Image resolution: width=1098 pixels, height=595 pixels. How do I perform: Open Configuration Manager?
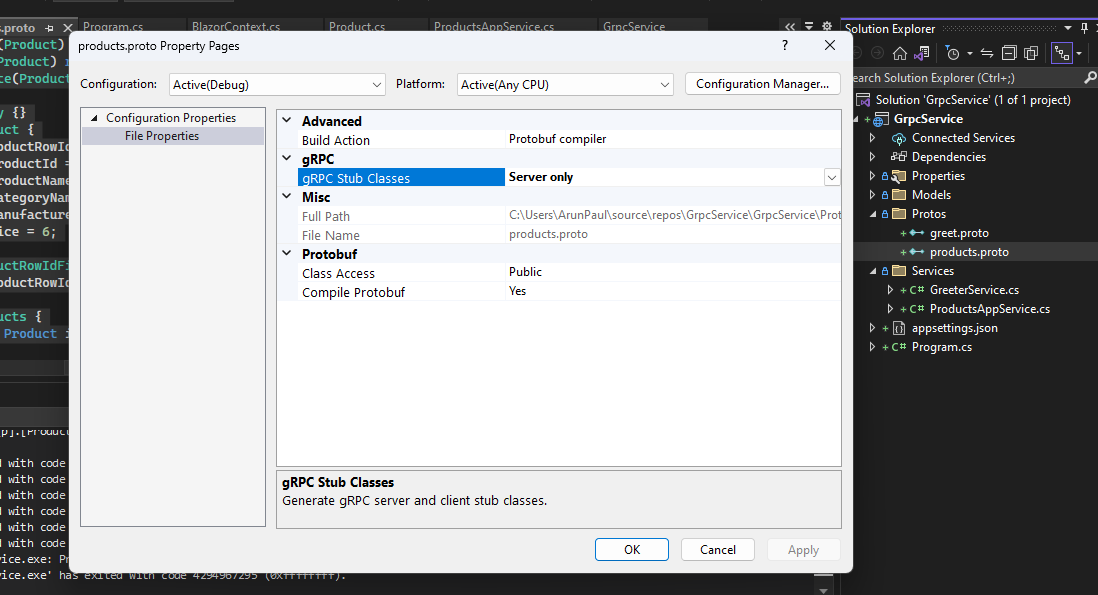coord(762,84)
